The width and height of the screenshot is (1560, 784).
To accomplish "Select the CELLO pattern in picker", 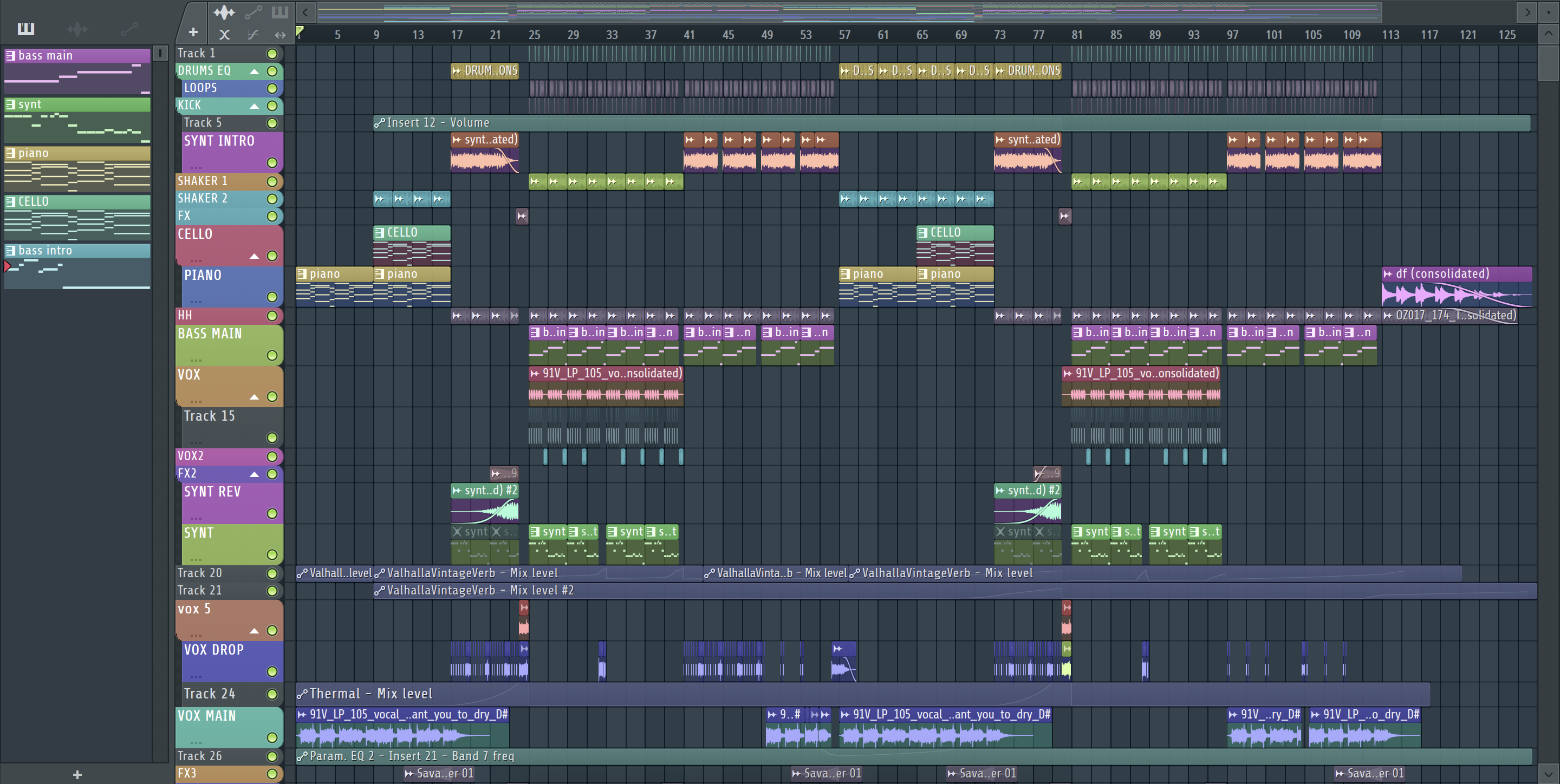I will (77, 217).
